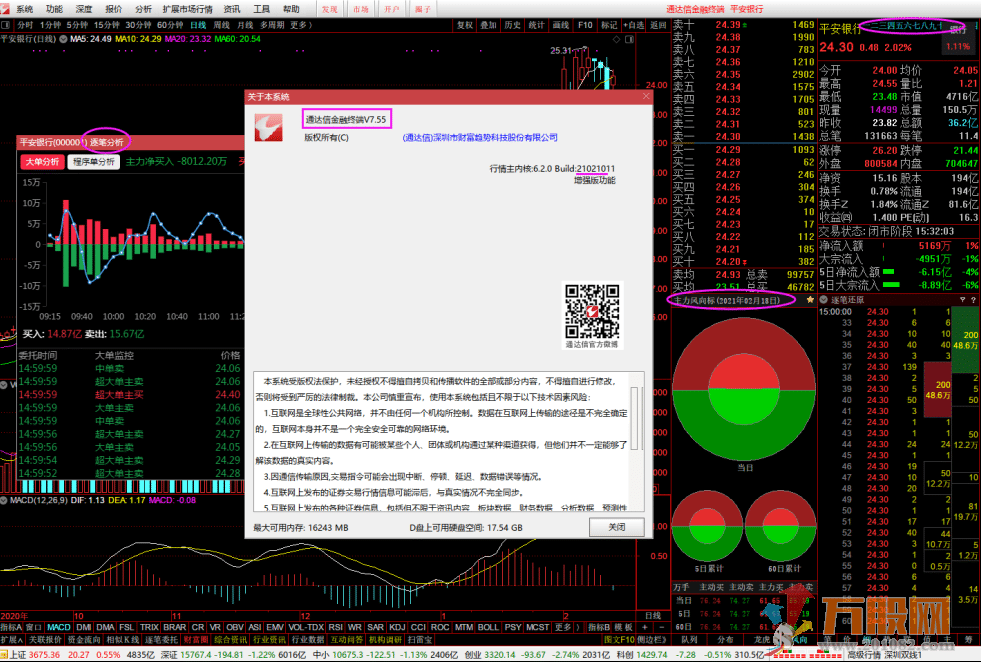Open the 指标A selector
This screenshot has height=662, width=981.
[11, 627]
